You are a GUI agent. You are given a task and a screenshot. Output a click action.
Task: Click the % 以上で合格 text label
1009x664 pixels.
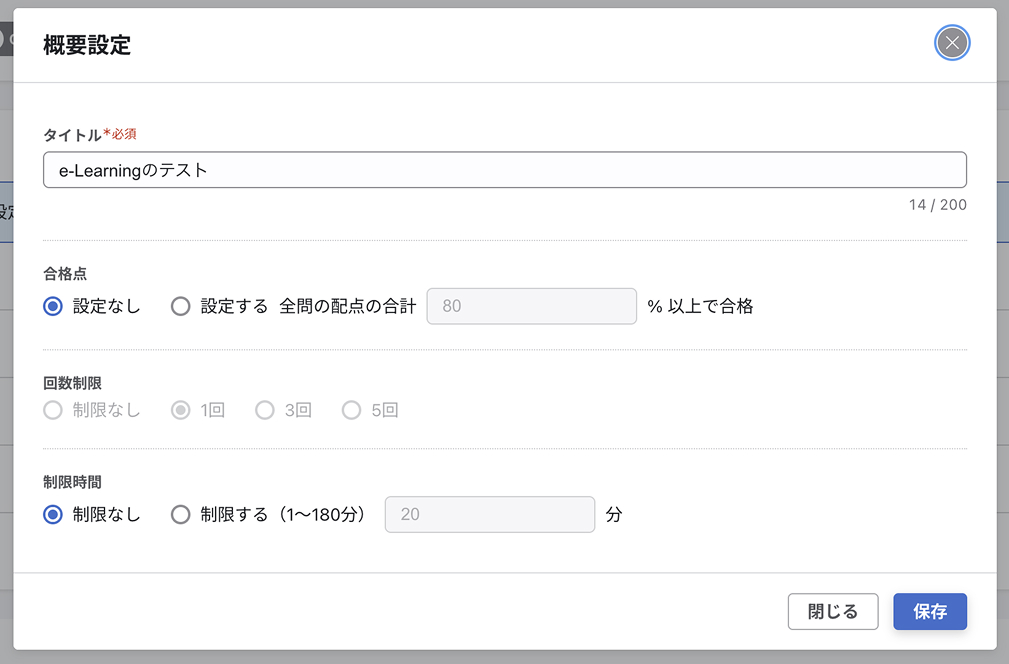point(698,306)
